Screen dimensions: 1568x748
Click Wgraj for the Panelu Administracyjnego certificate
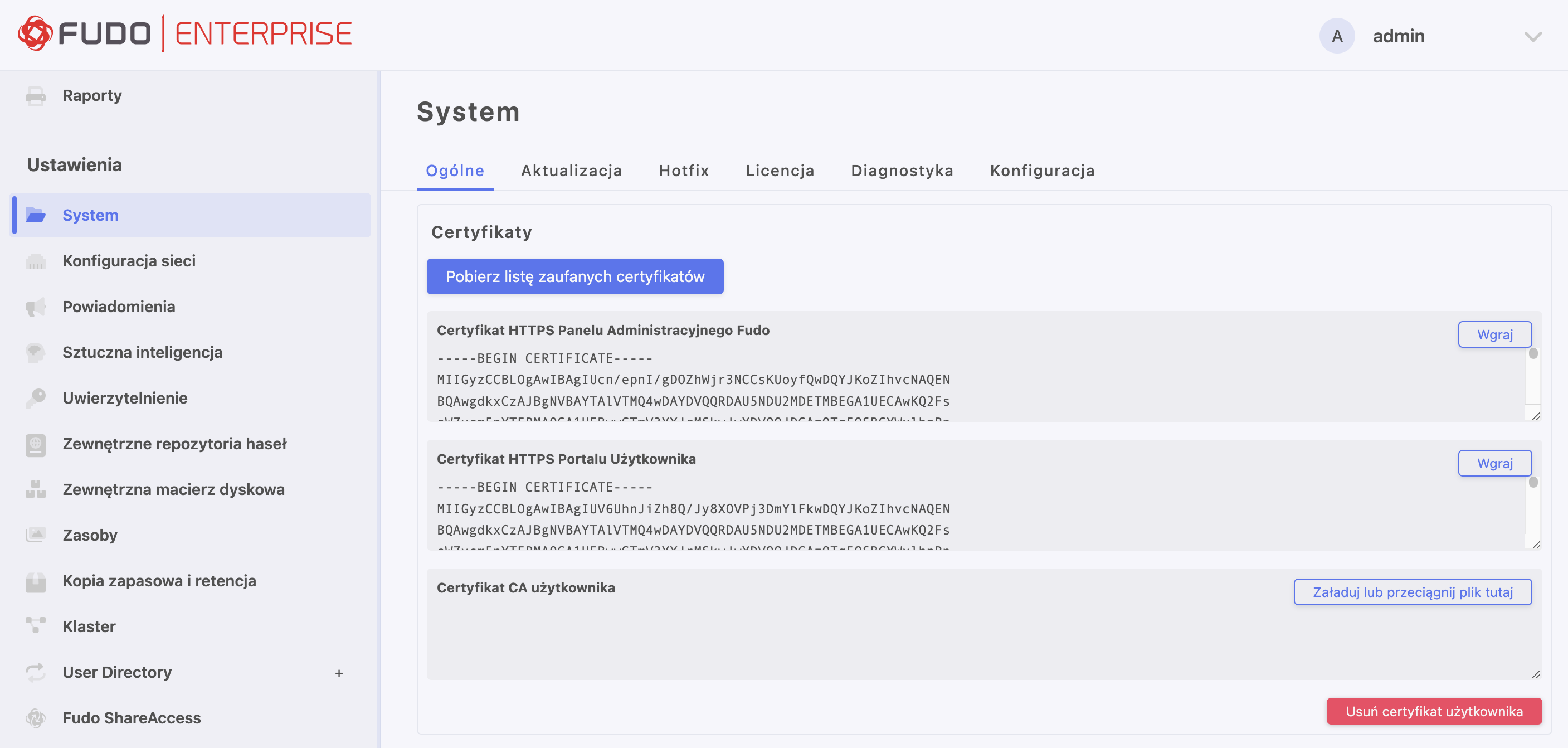[x=1494, y=334]
